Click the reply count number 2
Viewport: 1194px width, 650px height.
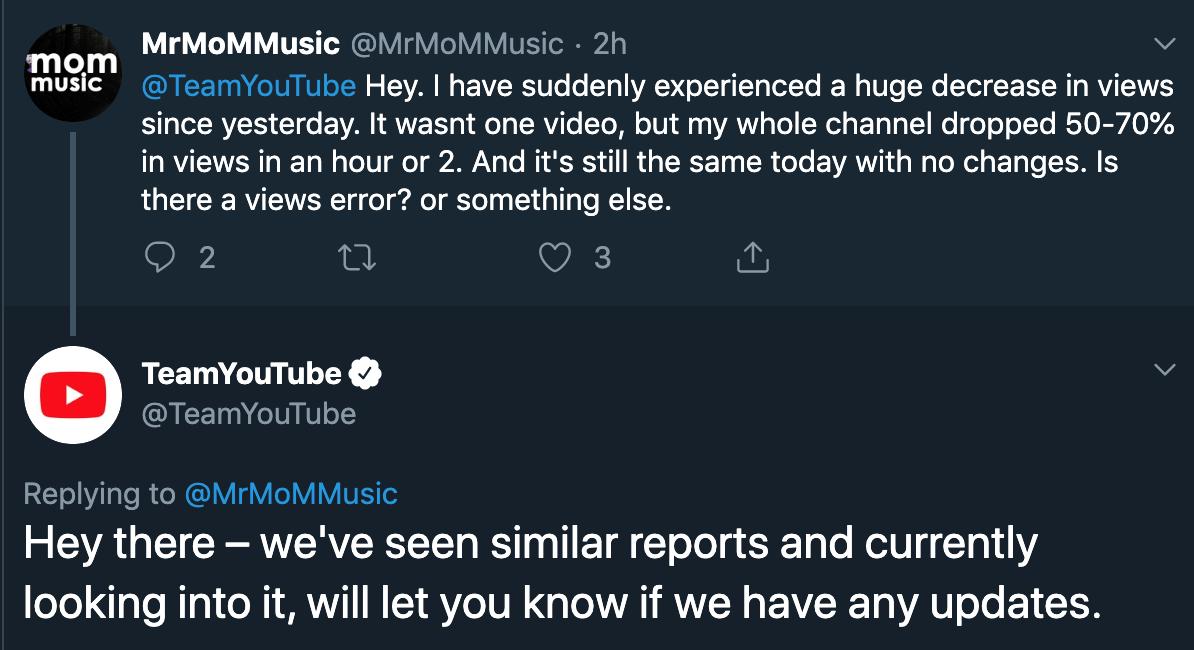pos(207,259)
